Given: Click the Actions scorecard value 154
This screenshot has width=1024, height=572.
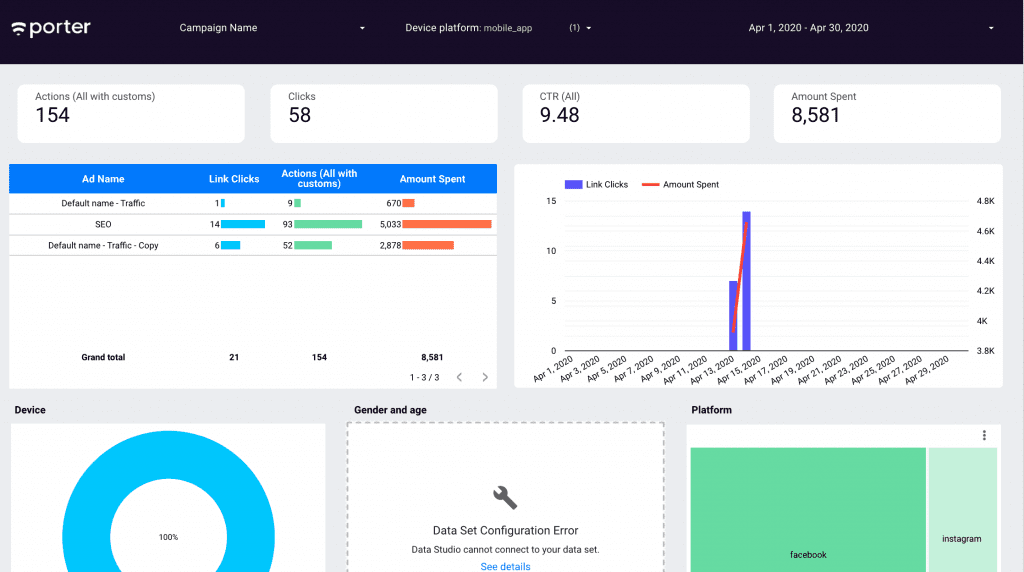Looking at the screenshot, I should pos(52,116).
